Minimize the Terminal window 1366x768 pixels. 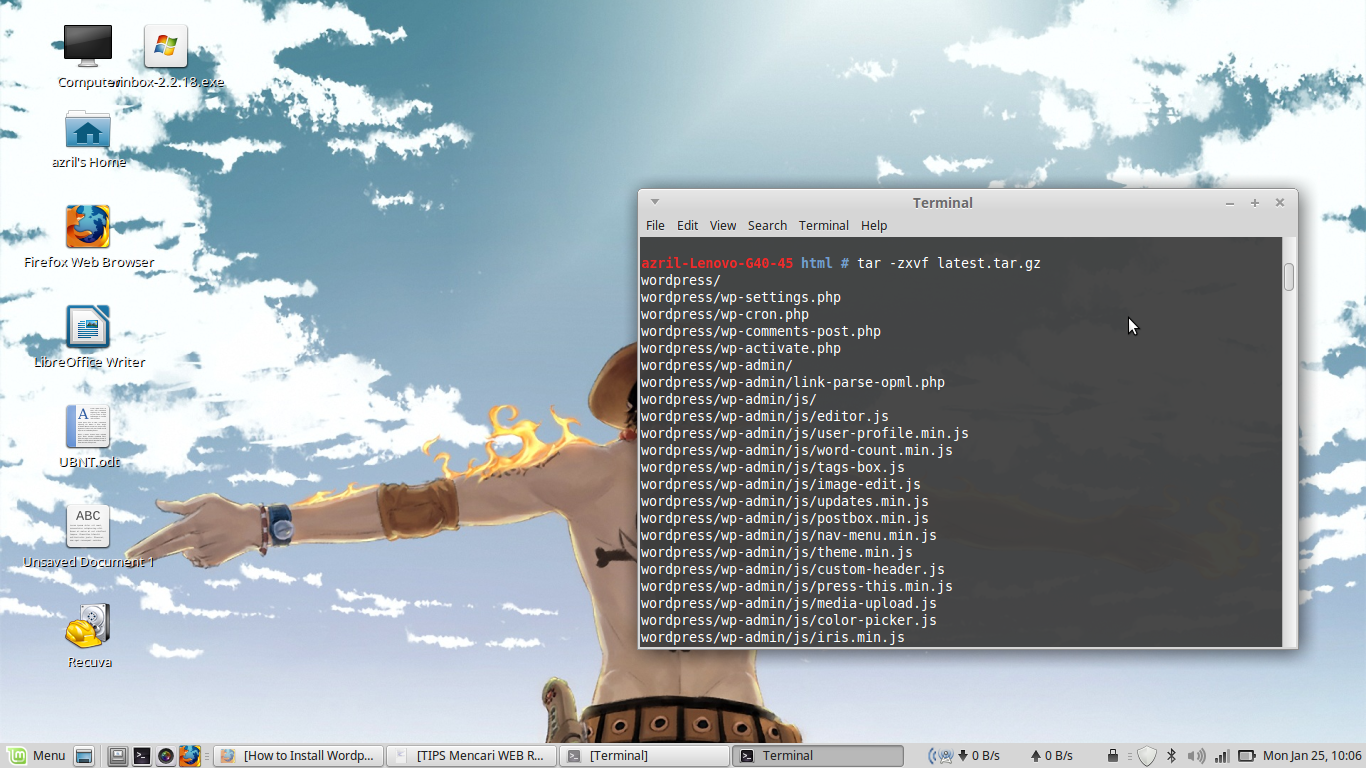click(1230, 203)
